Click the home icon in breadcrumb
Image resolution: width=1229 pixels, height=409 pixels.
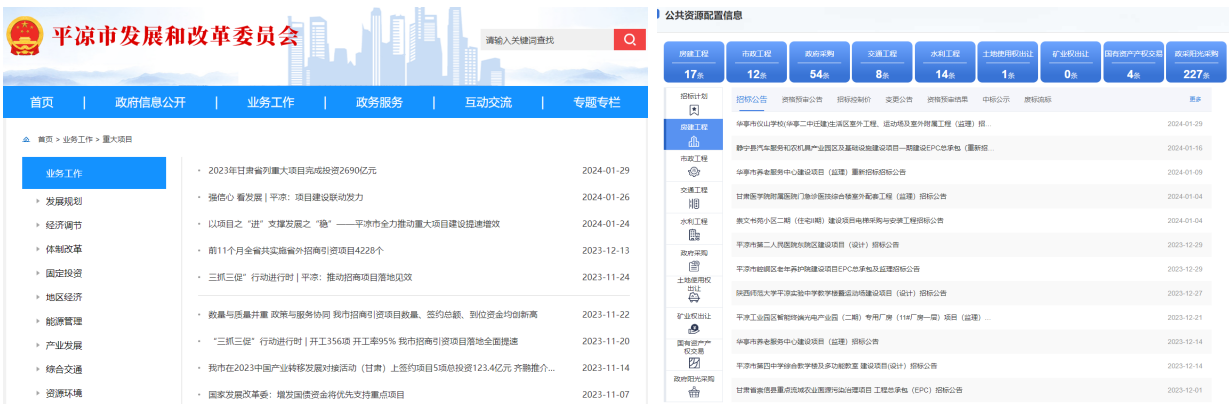point(27,140)
